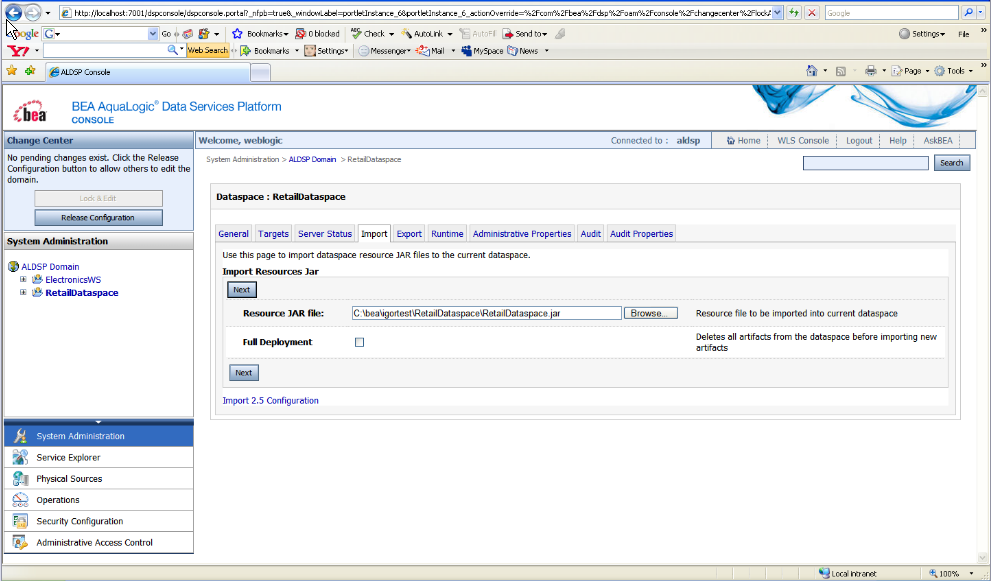The height and width of the screenshot is (581, 991).
Task: Open the Audit tab
Action: coord(590,233)
